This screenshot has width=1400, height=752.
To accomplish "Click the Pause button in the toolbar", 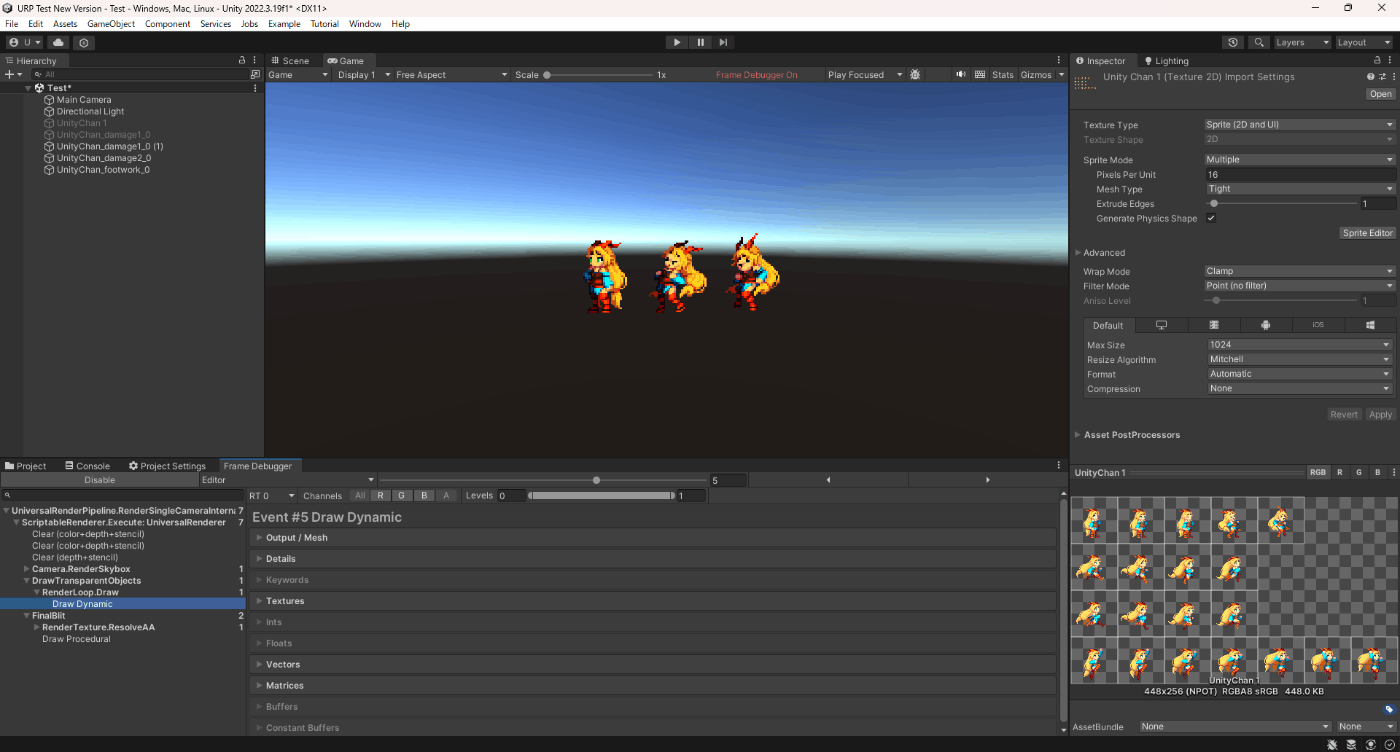I will tap(700, 42).
